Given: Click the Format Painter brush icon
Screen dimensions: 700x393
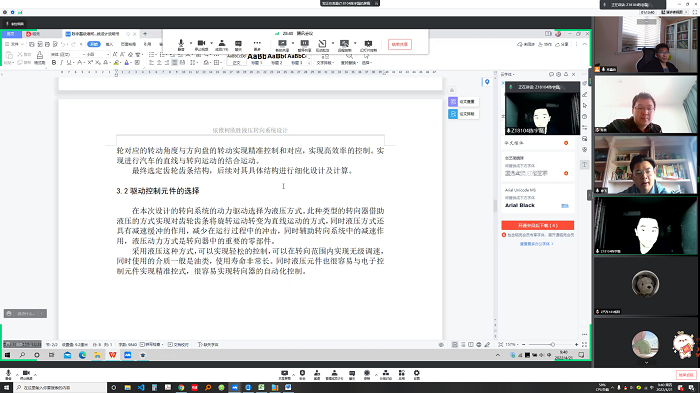Looking at the screenshot, I should (40, 55).
